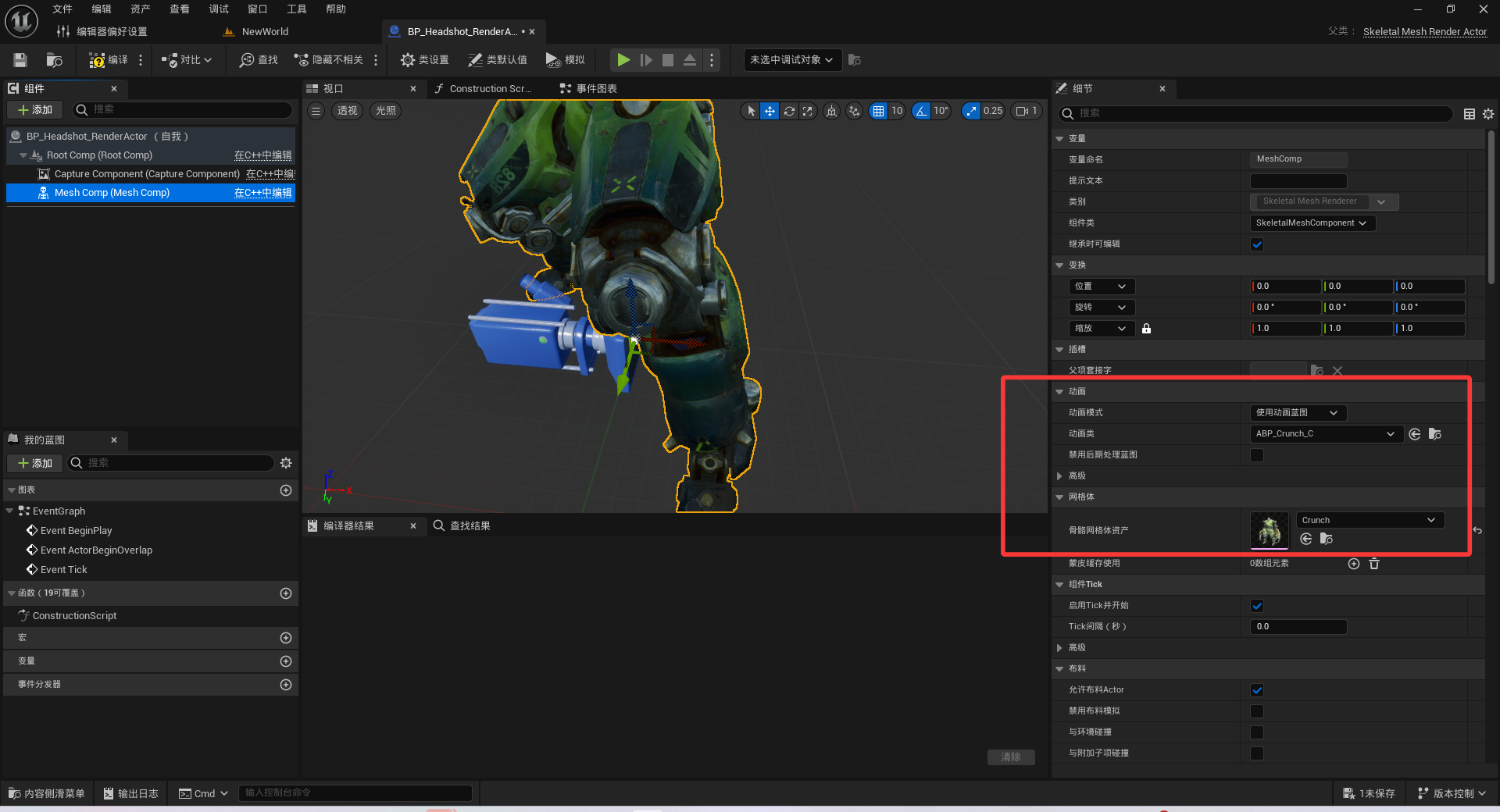This screenshot has width=1500, height=812.
Task: Open Find (查找) in blueprint
Action: (x=259, y=60)
